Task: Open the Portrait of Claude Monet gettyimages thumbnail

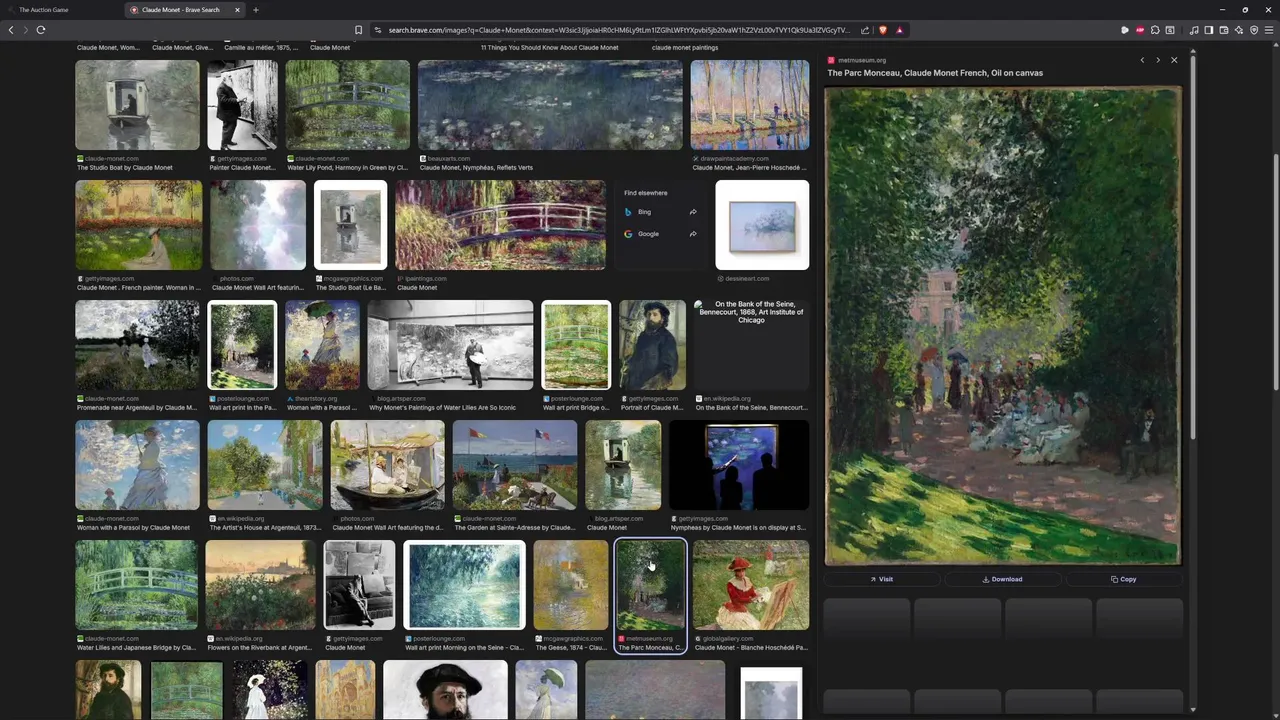Action: [652, 345]
